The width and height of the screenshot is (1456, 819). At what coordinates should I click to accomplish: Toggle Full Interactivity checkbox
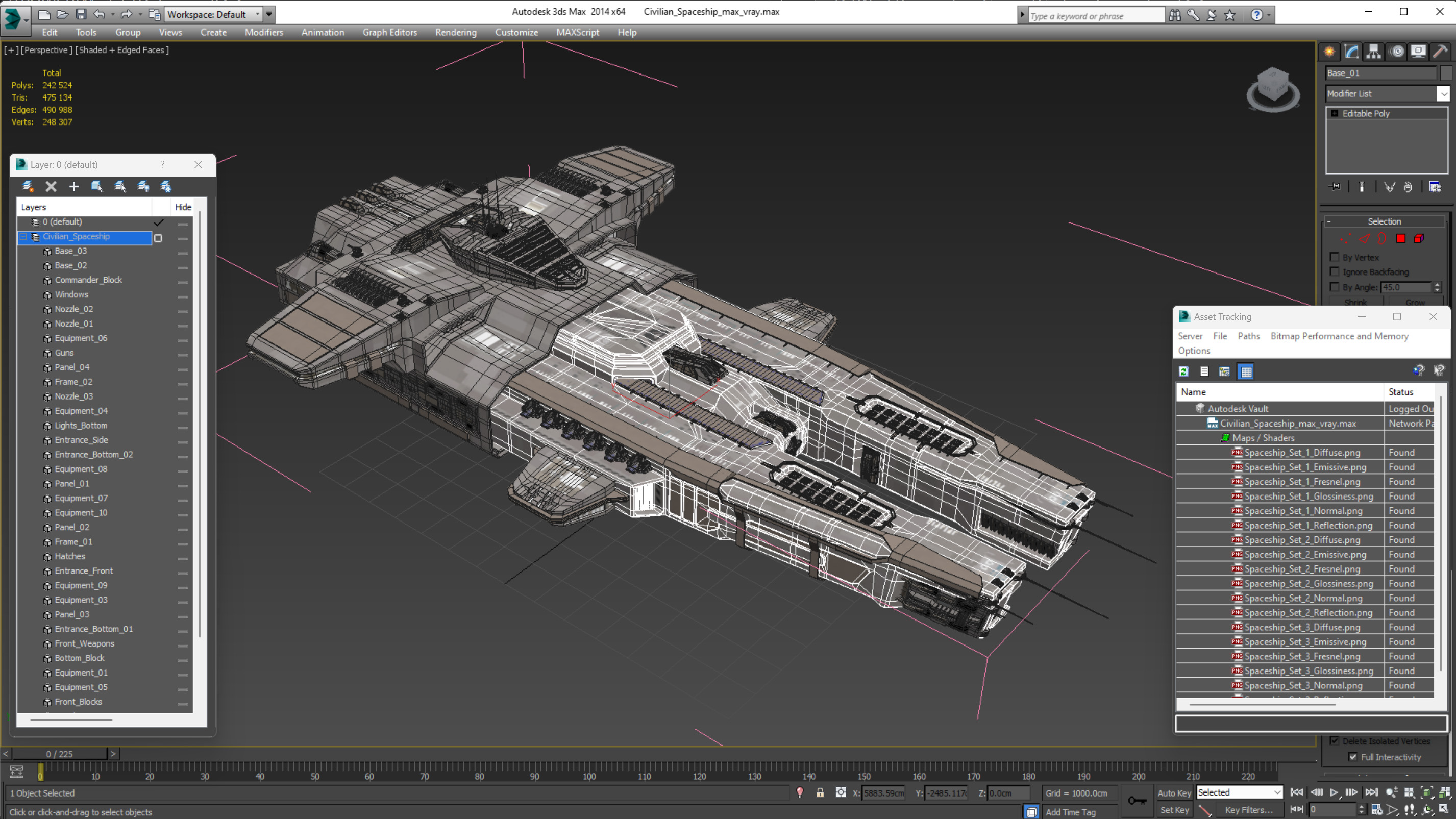click(1353, 757)
